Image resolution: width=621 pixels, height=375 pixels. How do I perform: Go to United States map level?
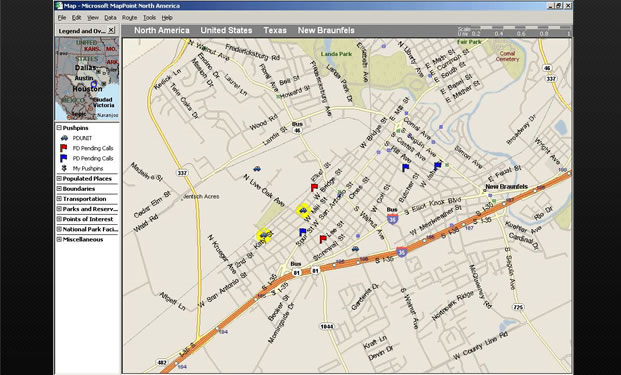(226, 30)
